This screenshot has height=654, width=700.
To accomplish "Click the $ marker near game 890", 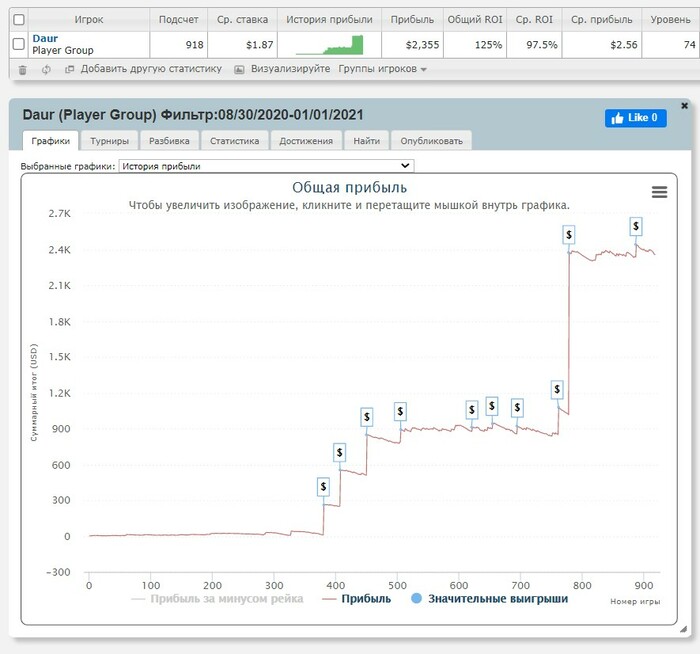I will click(636, 226).
